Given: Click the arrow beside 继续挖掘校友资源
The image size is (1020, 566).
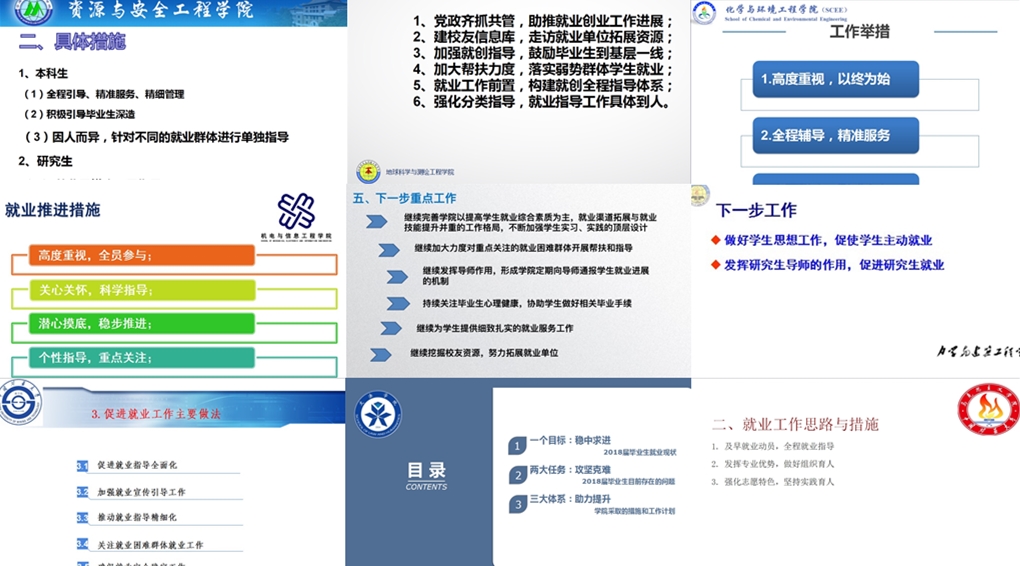Looking at the screenshot, I should pos(381,354).
